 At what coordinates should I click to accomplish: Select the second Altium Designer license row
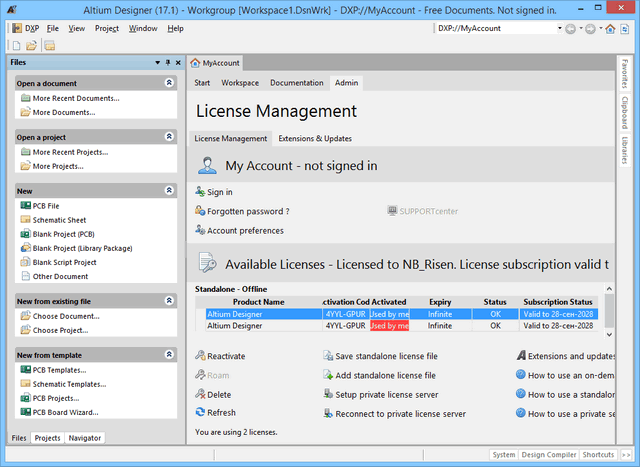click(260, 326)
